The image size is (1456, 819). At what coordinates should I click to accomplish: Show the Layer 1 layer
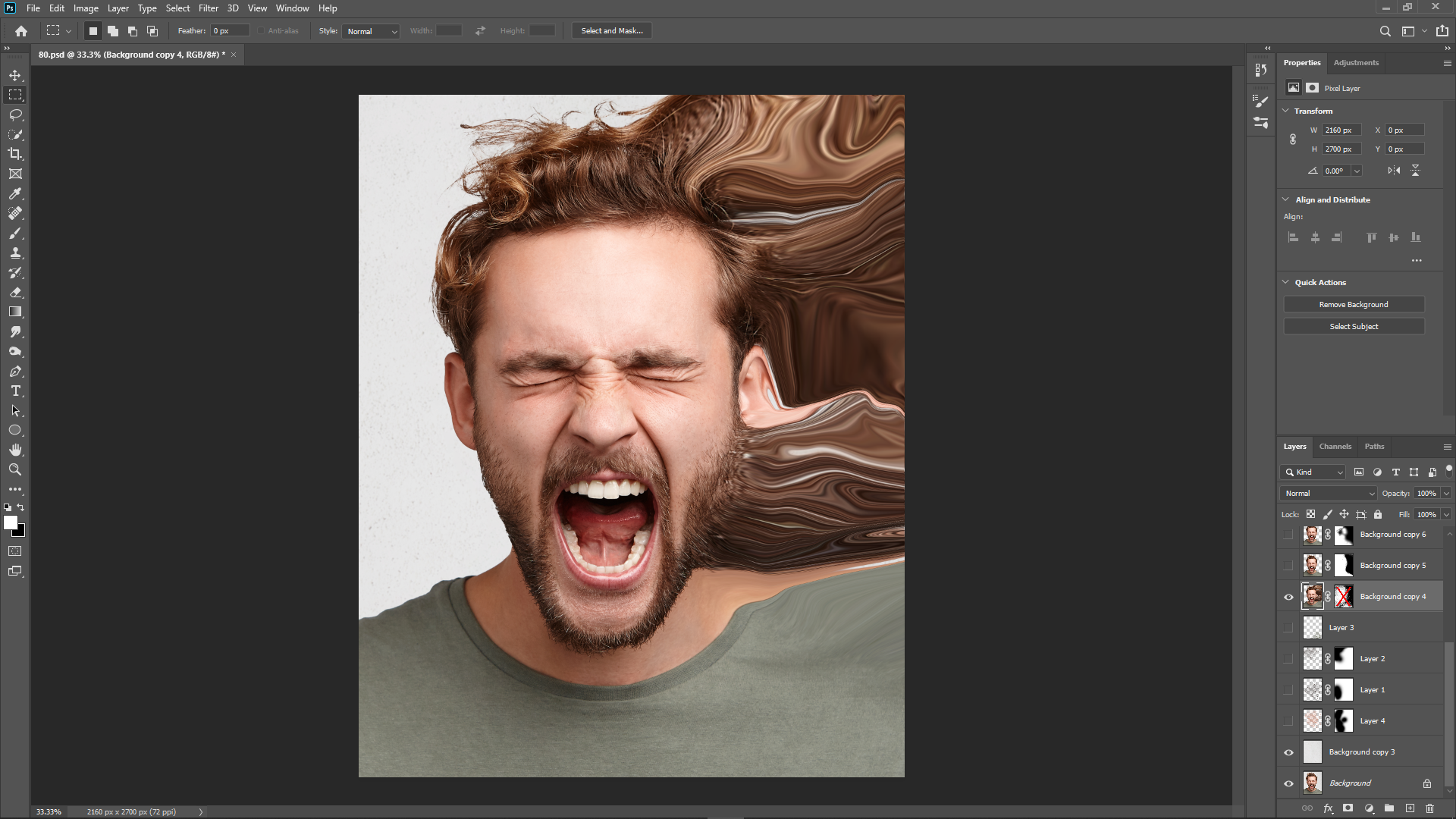pyautogui.click(x=1288, y=690)
